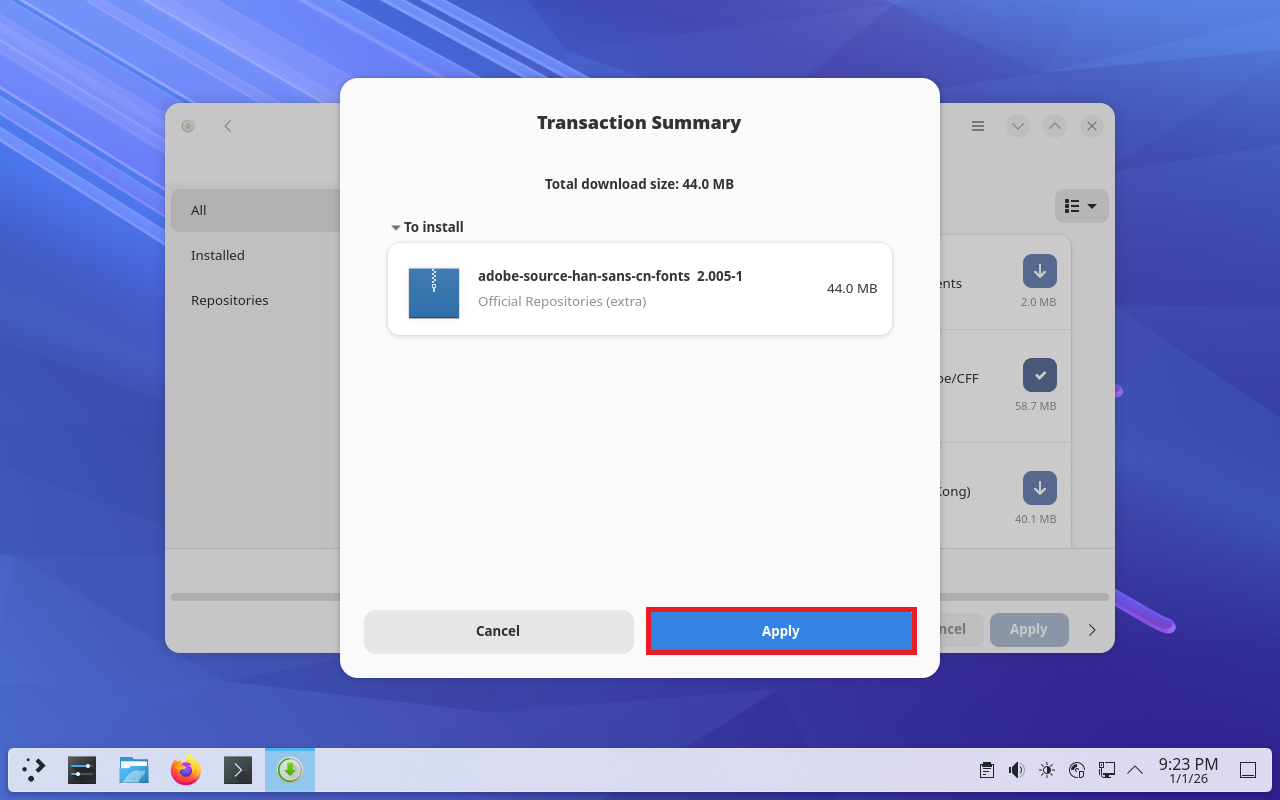Expand details with the bottom-right chevron arrow

1092,630
